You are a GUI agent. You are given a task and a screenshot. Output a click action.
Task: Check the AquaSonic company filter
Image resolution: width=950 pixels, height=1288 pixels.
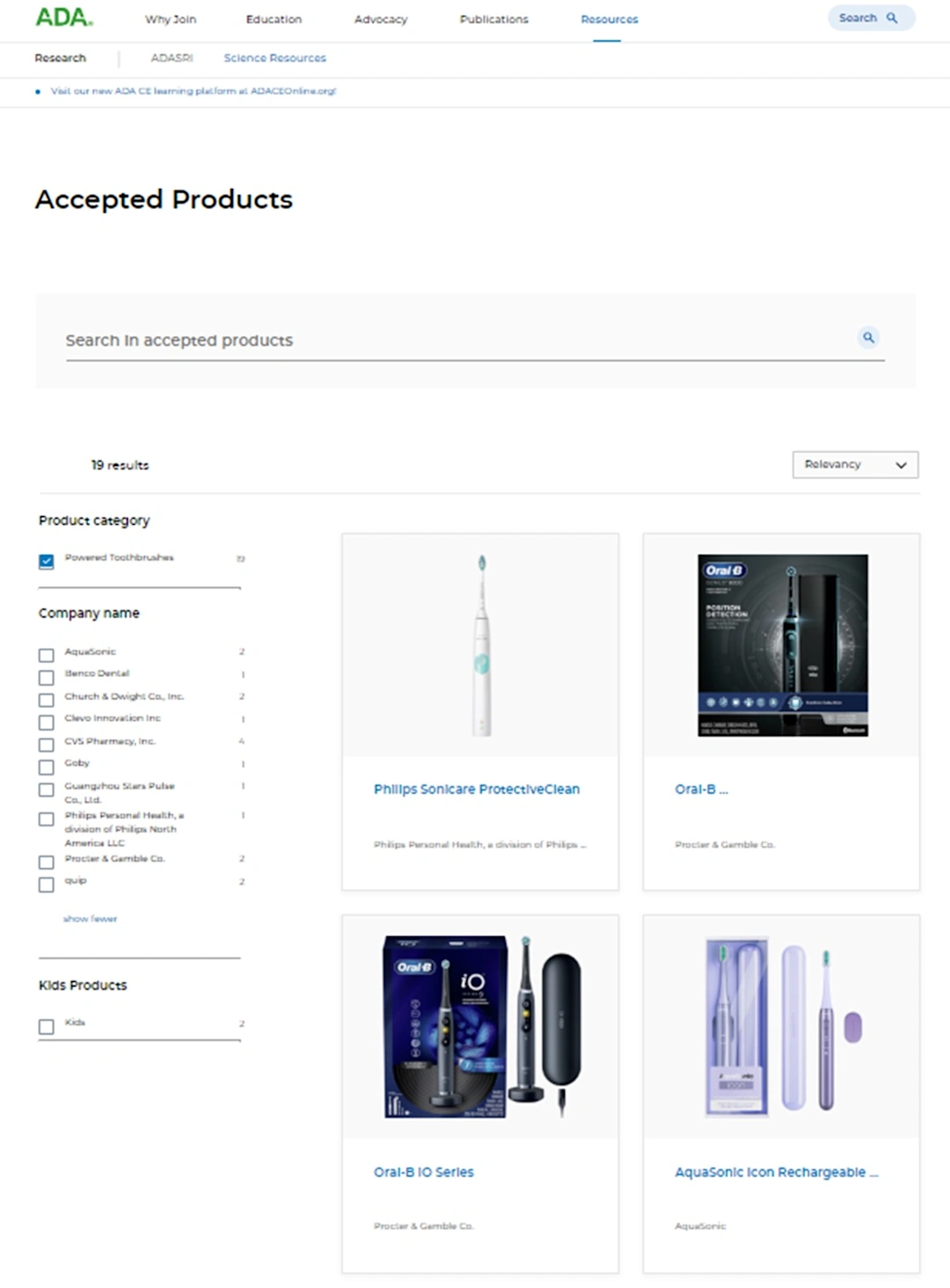point(47,655)
